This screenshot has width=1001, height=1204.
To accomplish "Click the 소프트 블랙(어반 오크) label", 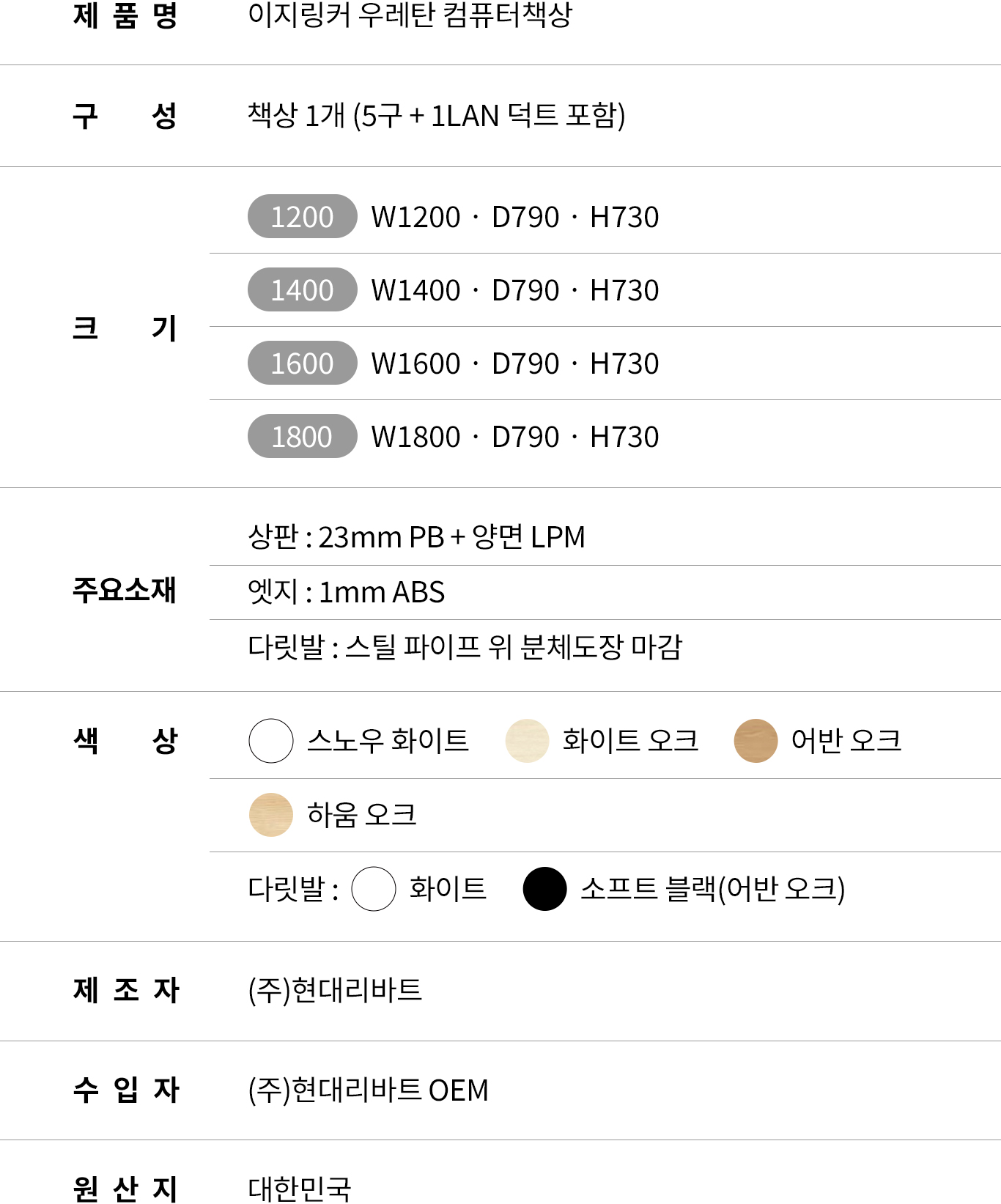I will tap(712, 889).
